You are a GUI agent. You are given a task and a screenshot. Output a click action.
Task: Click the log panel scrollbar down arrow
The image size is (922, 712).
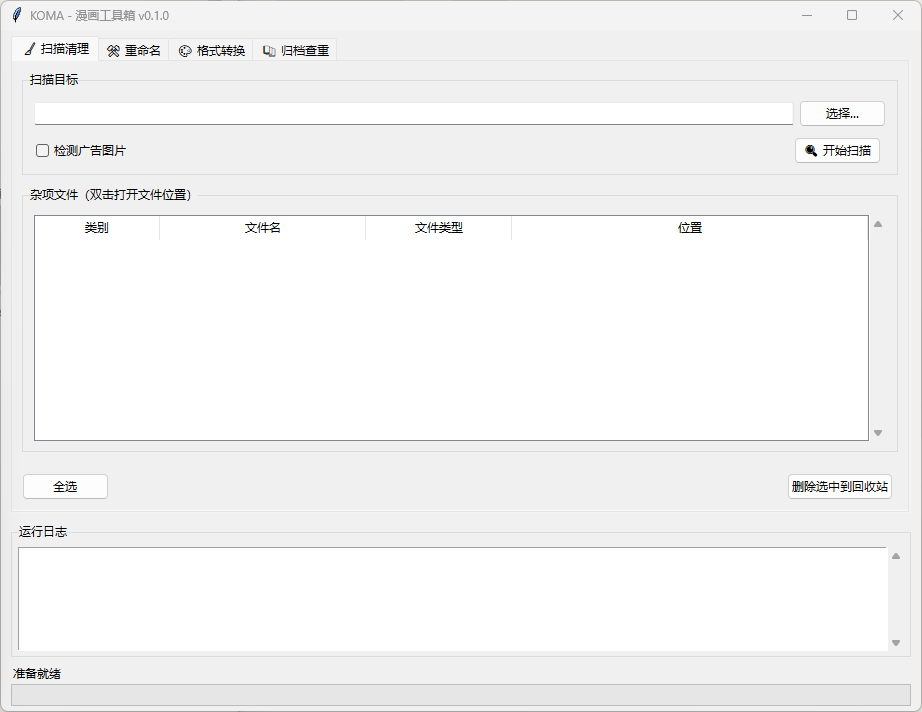pyautogui.click(x=896, y=643)
